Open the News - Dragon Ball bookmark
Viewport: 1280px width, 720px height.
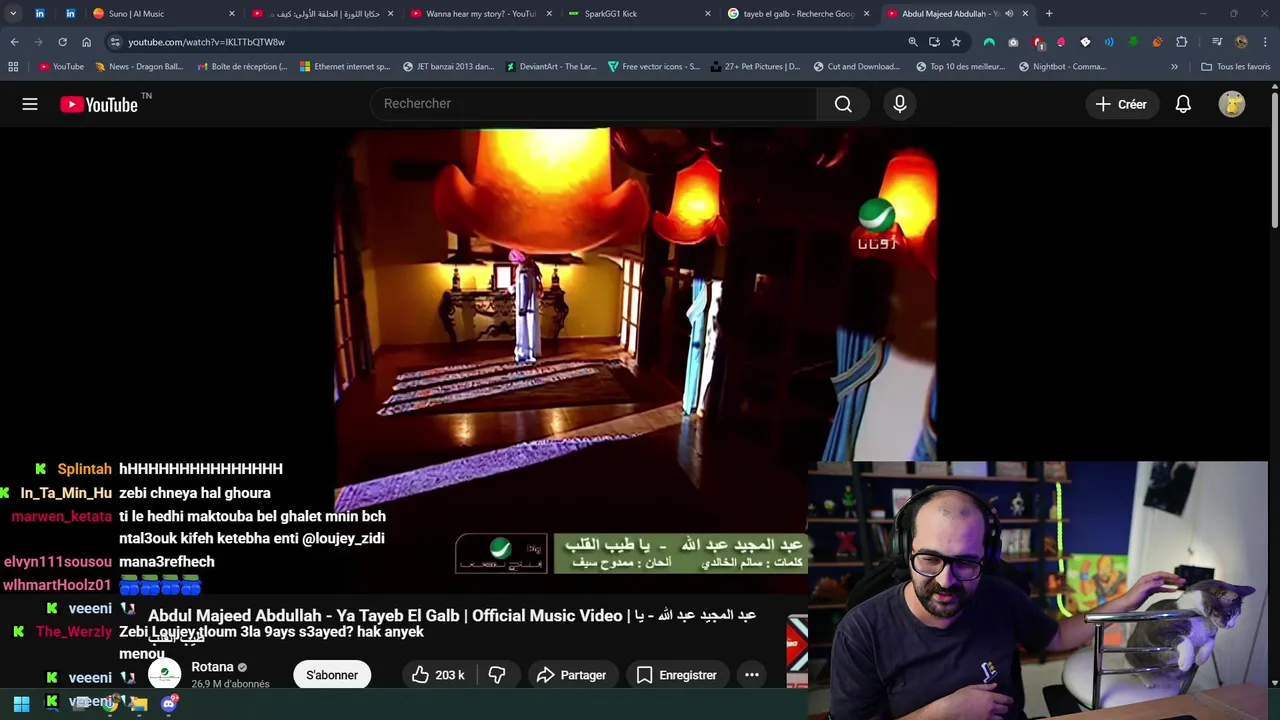[x=139, y=67]
